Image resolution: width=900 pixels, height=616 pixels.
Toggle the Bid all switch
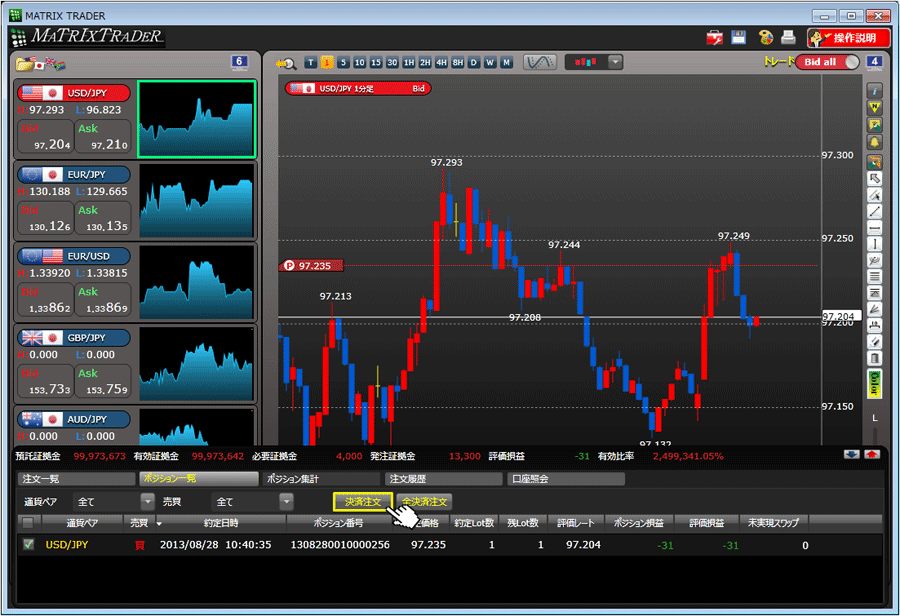coord(827,62)
